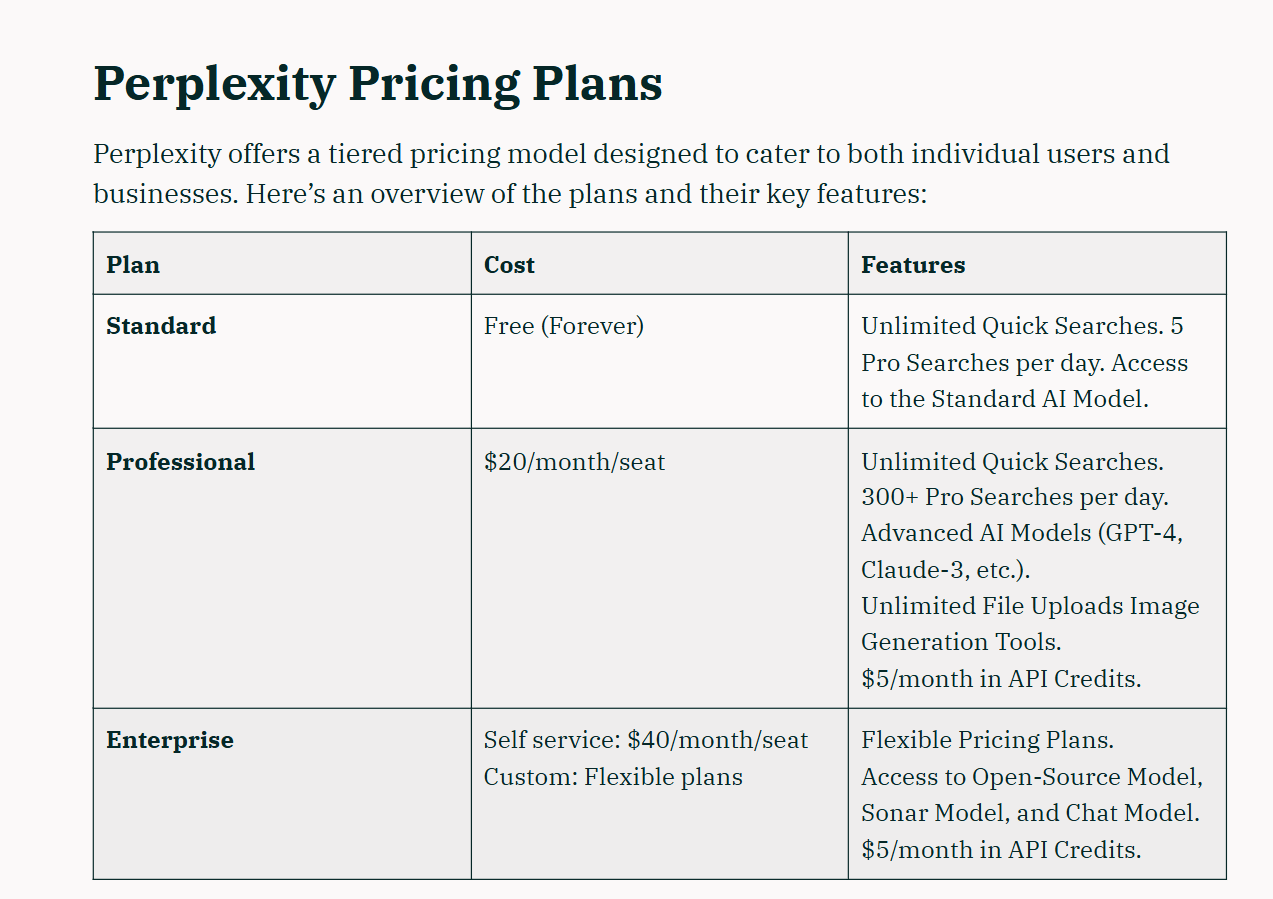Select the "Cost" column header
Viewport: 1273px width, 899px height.
click(509, 265)
